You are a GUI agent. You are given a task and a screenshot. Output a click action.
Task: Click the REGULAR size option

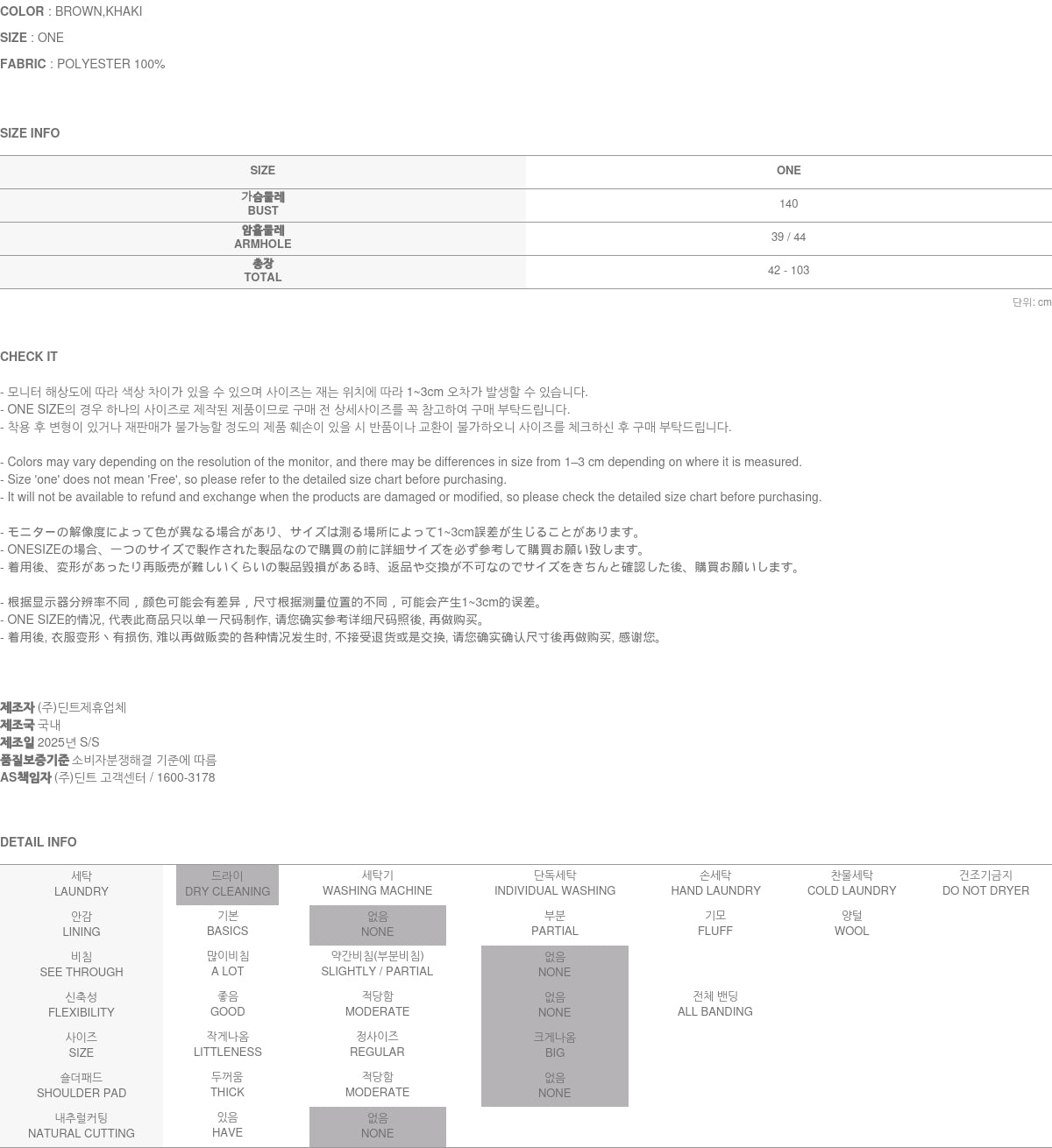click(377, 1045)
